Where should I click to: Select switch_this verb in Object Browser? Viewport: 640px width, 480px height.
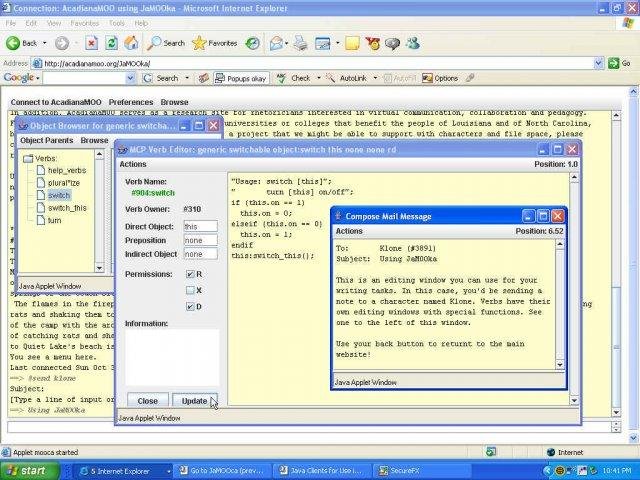coord(67,208)
